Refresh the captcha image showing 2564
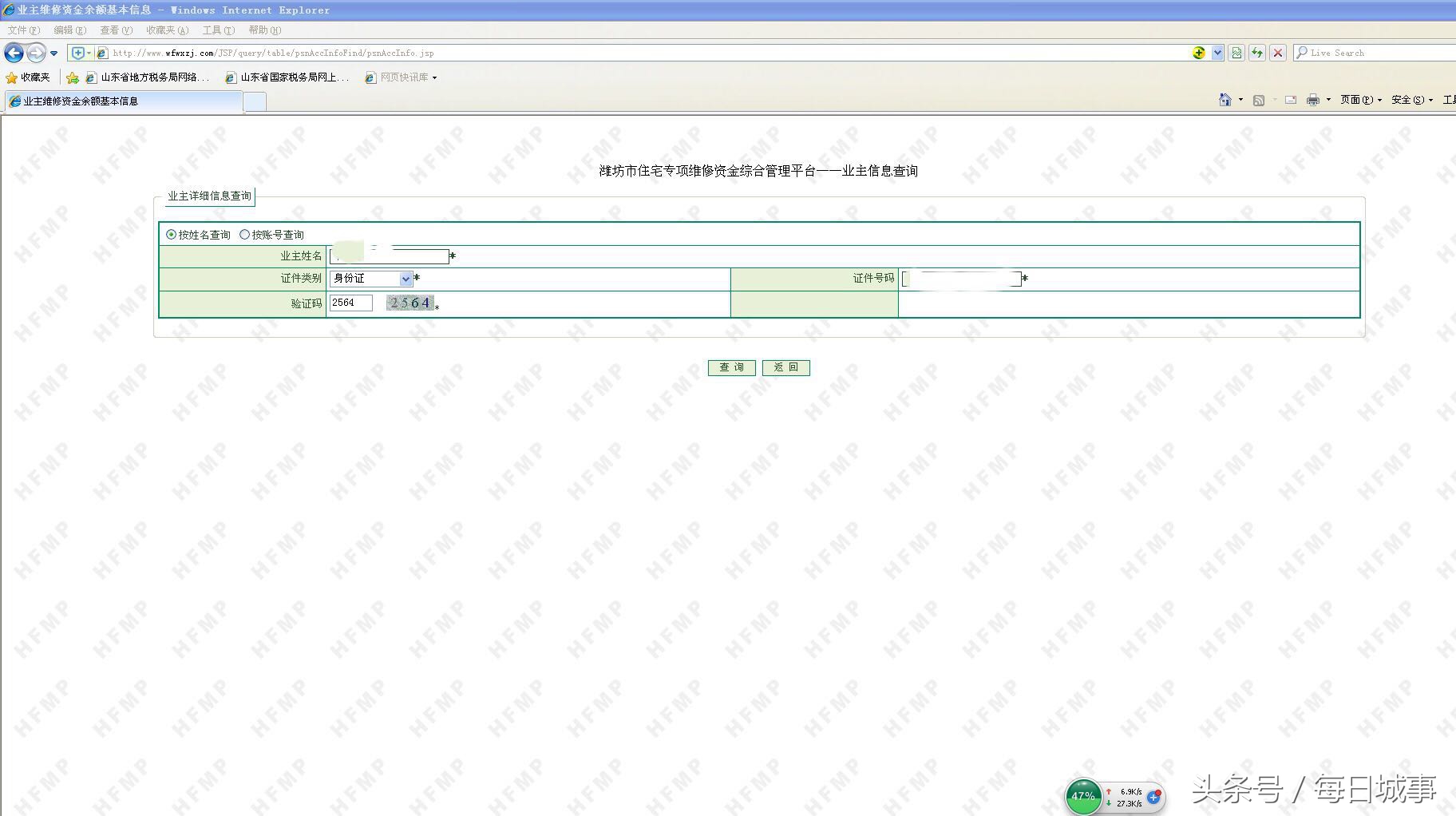The image size is (1456, 816). pos(409,303)
